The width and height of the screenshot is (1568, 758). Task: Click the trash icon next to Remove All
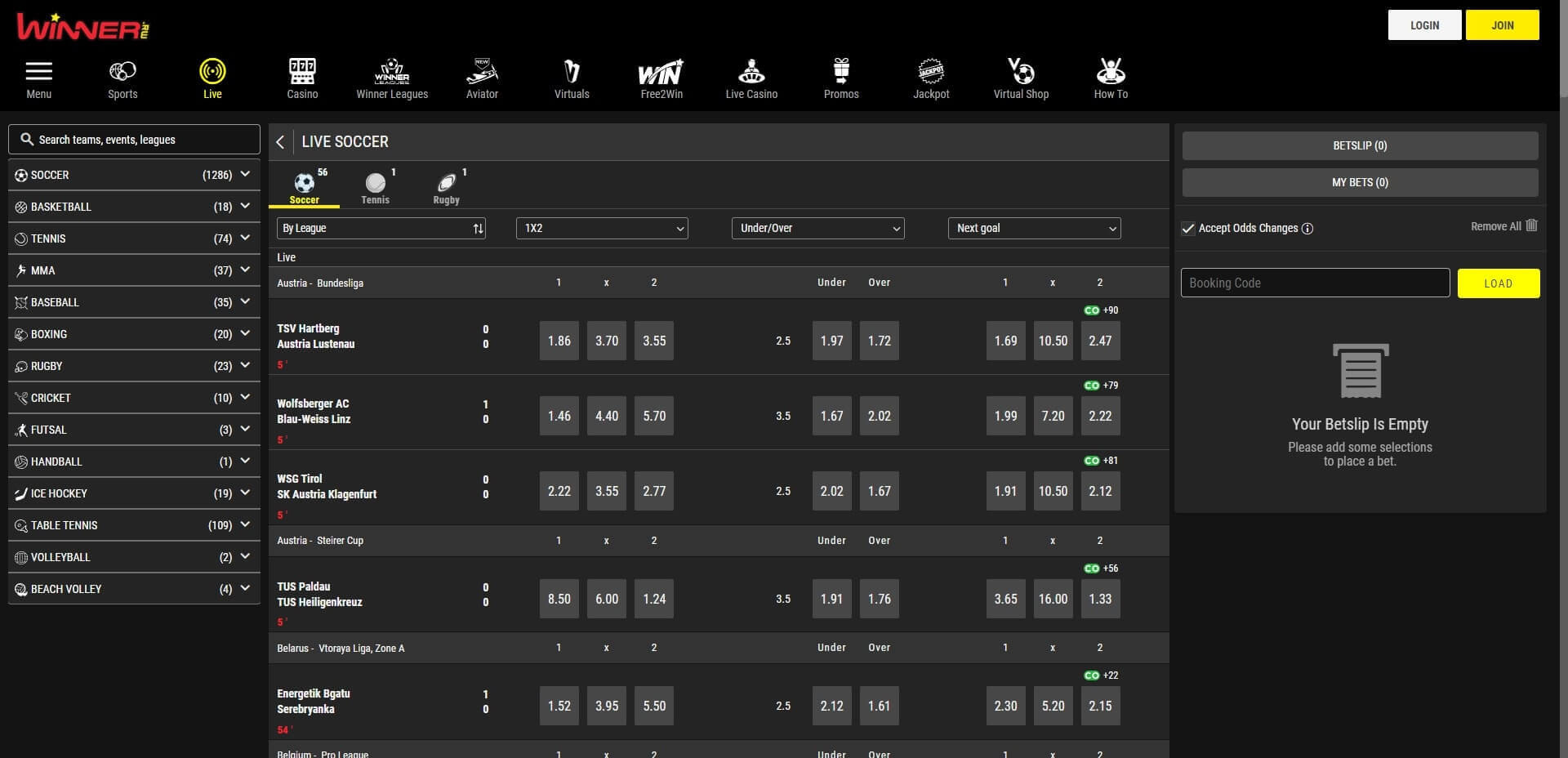1531,226
